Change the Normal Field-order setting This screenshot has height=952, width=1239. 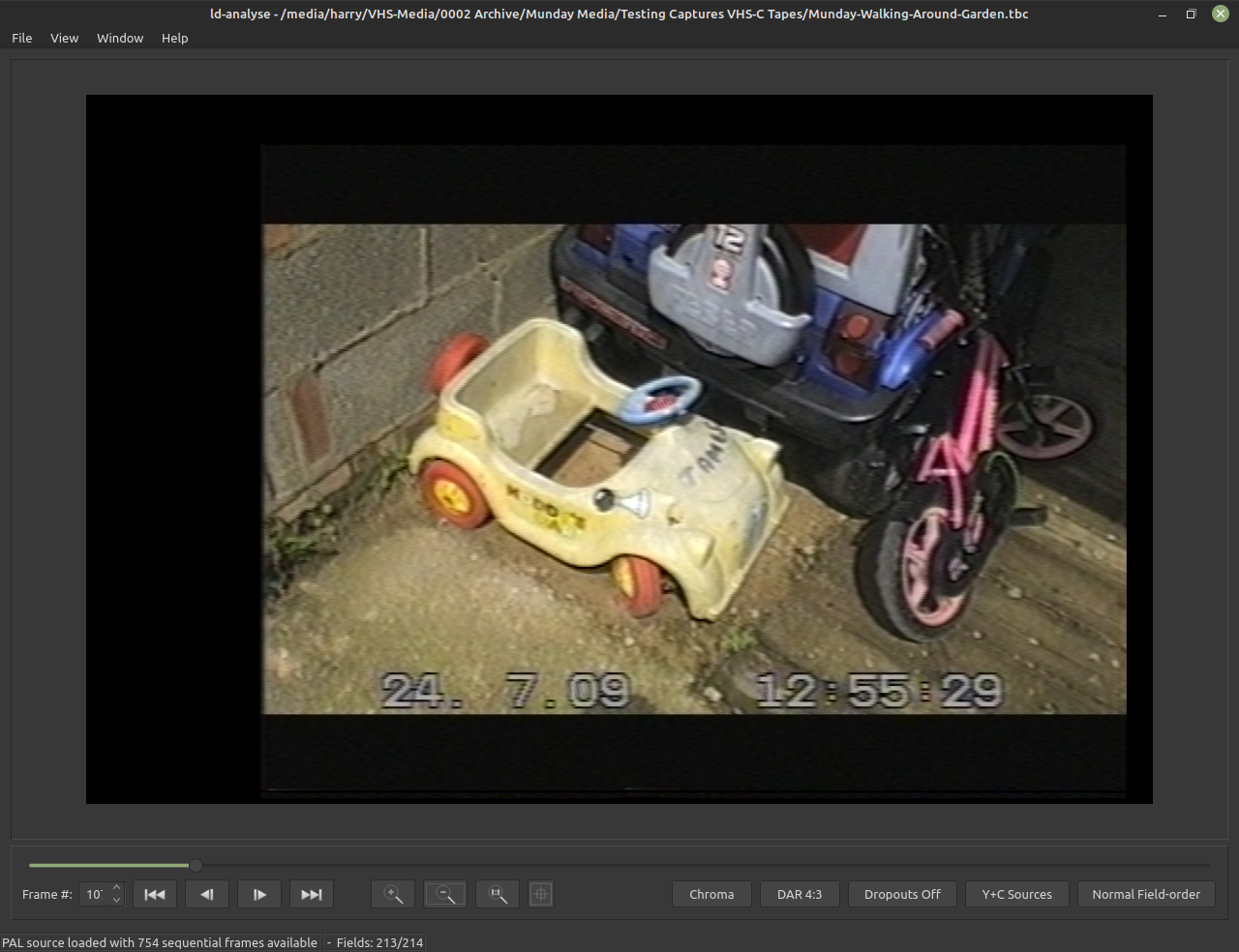click(x=1146, y=894)
